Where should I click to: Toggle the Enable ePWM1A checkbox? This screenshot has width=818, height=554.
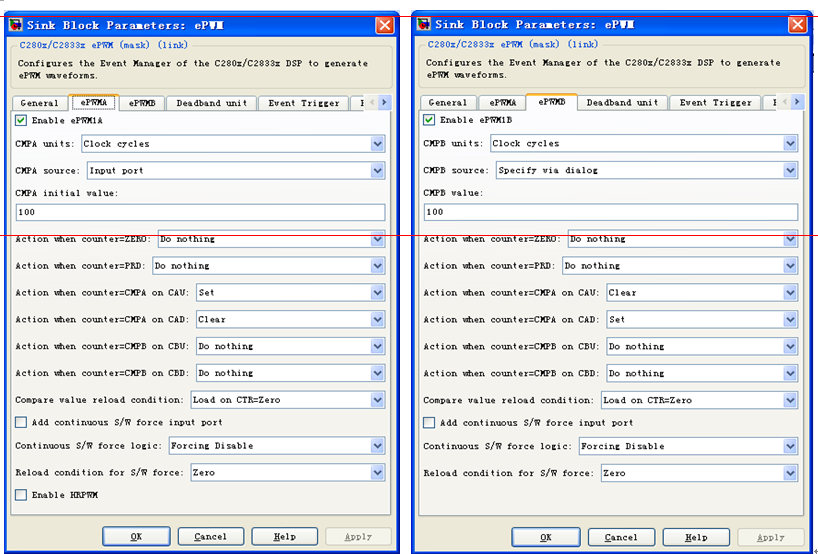click(x=21, y=120)
